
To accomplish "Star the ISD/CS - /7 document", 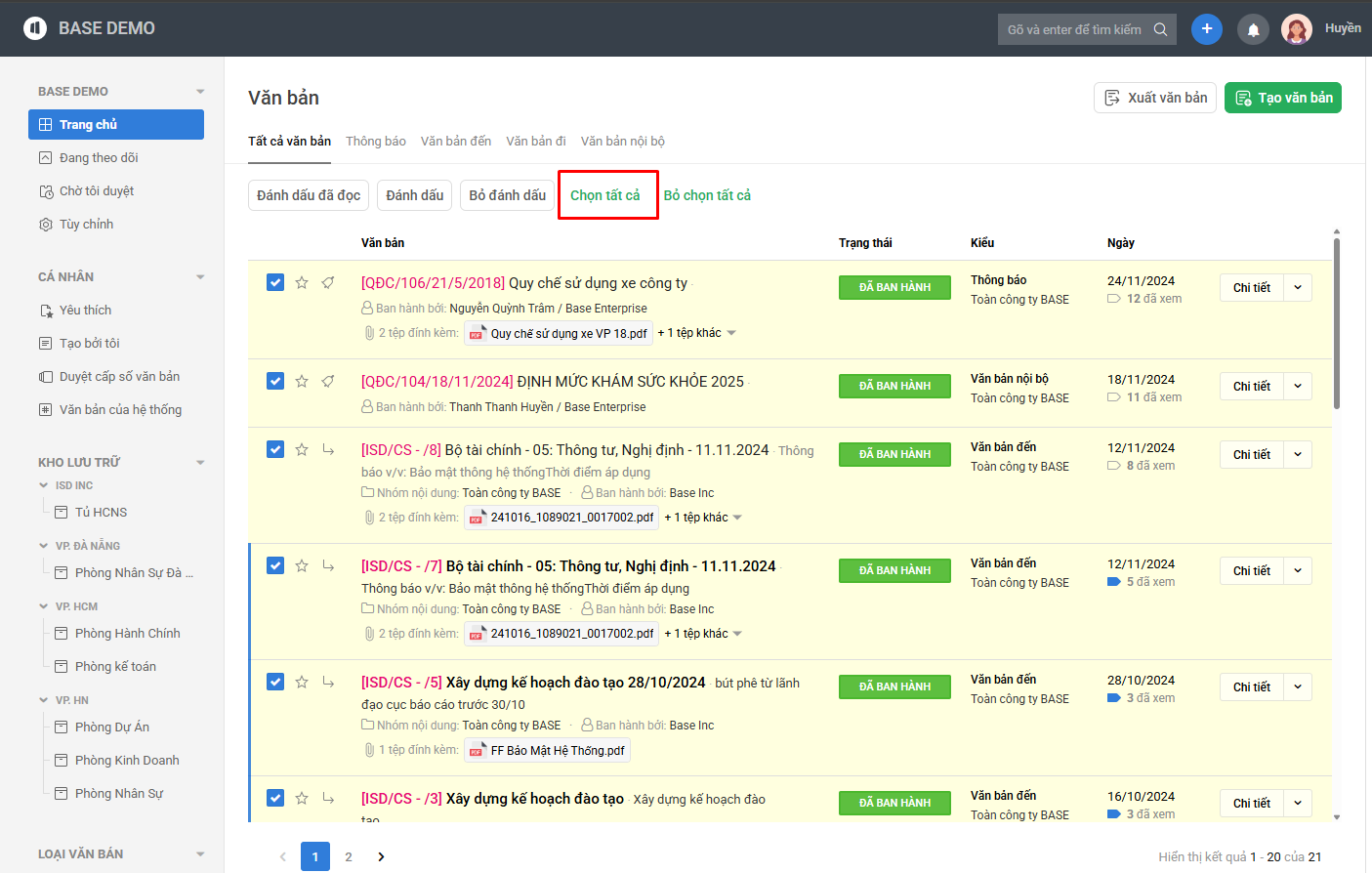I will 302,565.
